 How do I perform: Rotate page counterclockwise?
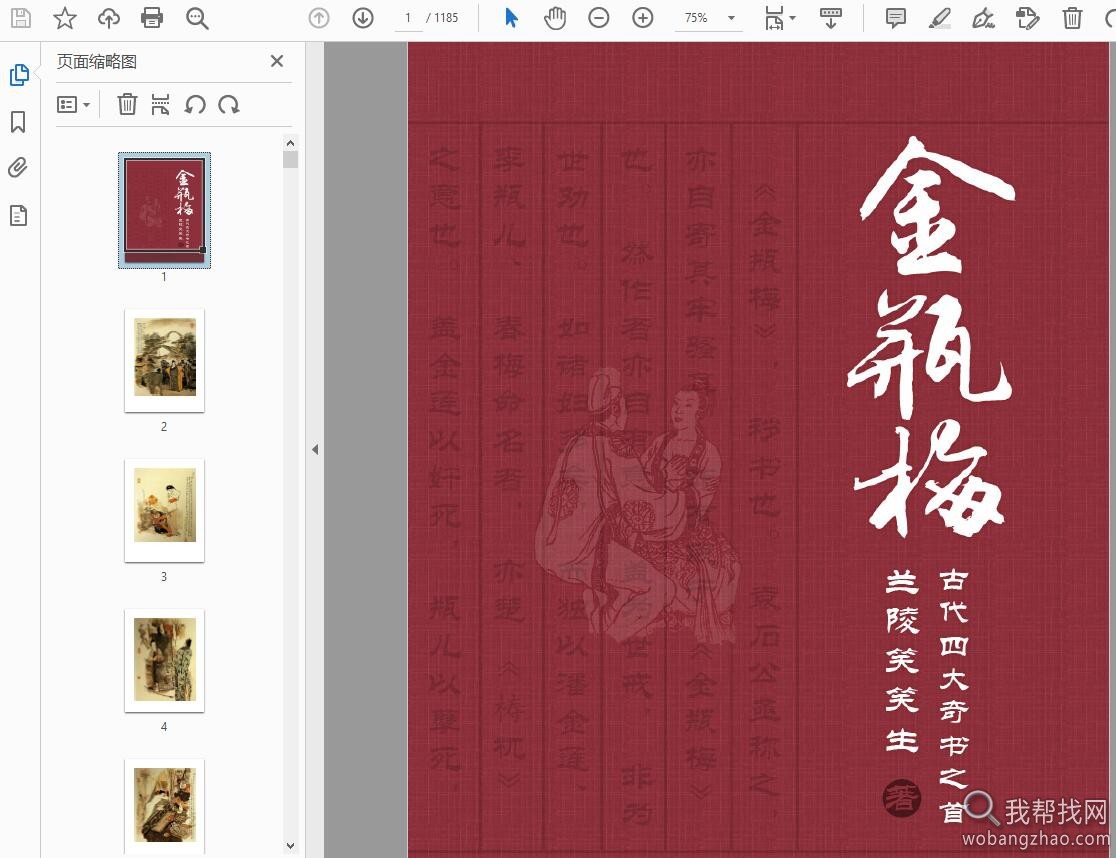tap(195, 105)
